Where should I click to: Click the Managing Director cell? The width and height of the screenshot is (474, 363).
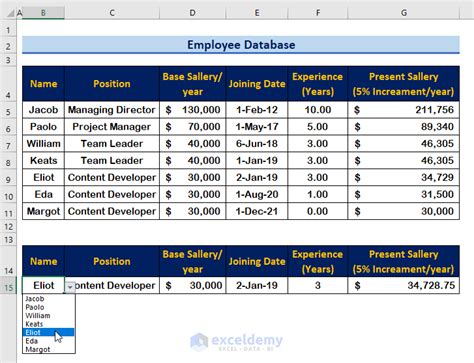[112, 110]
